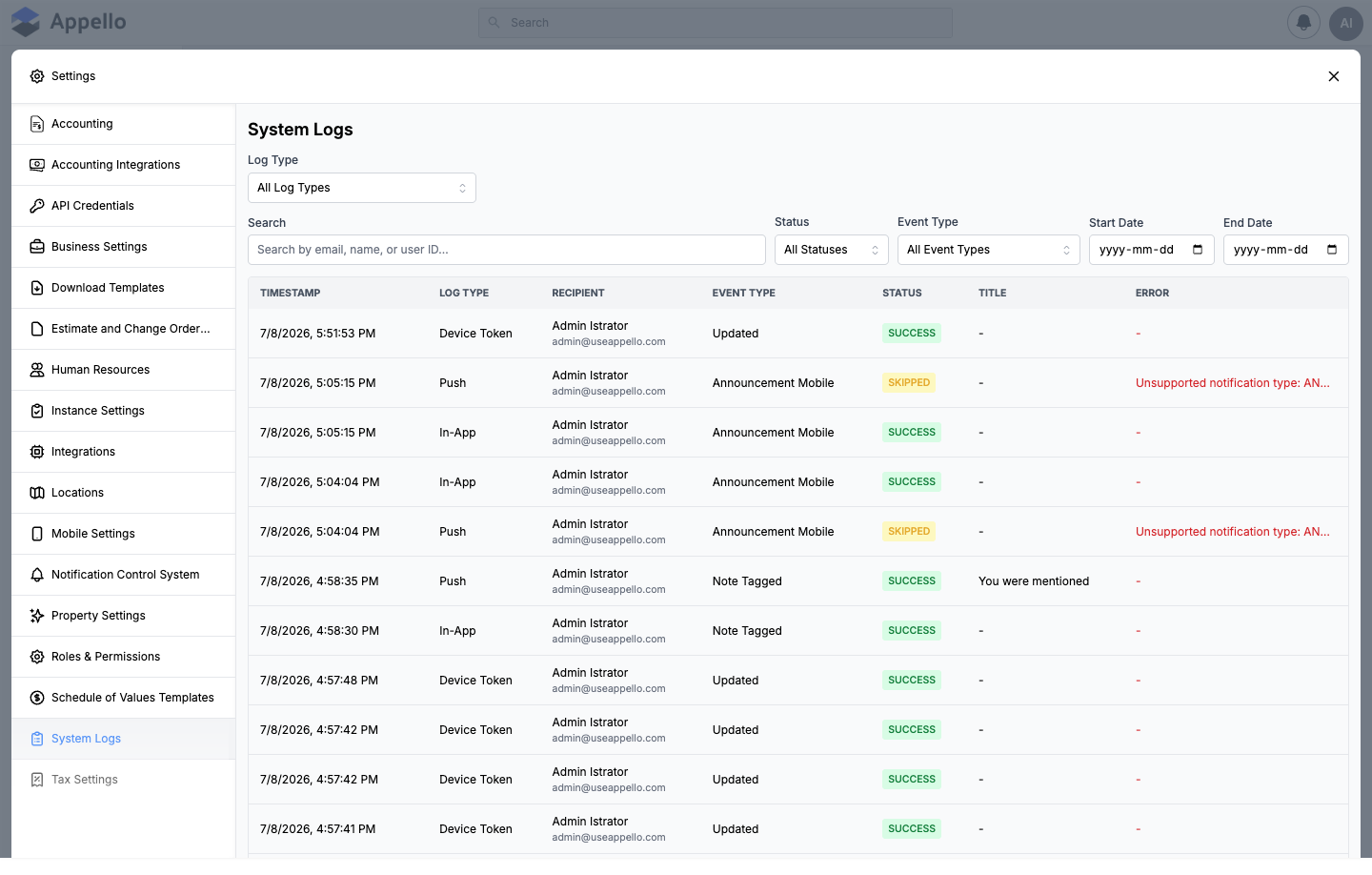Open Instance Settings page
The image size is (1372, 875).
[124, 411]
